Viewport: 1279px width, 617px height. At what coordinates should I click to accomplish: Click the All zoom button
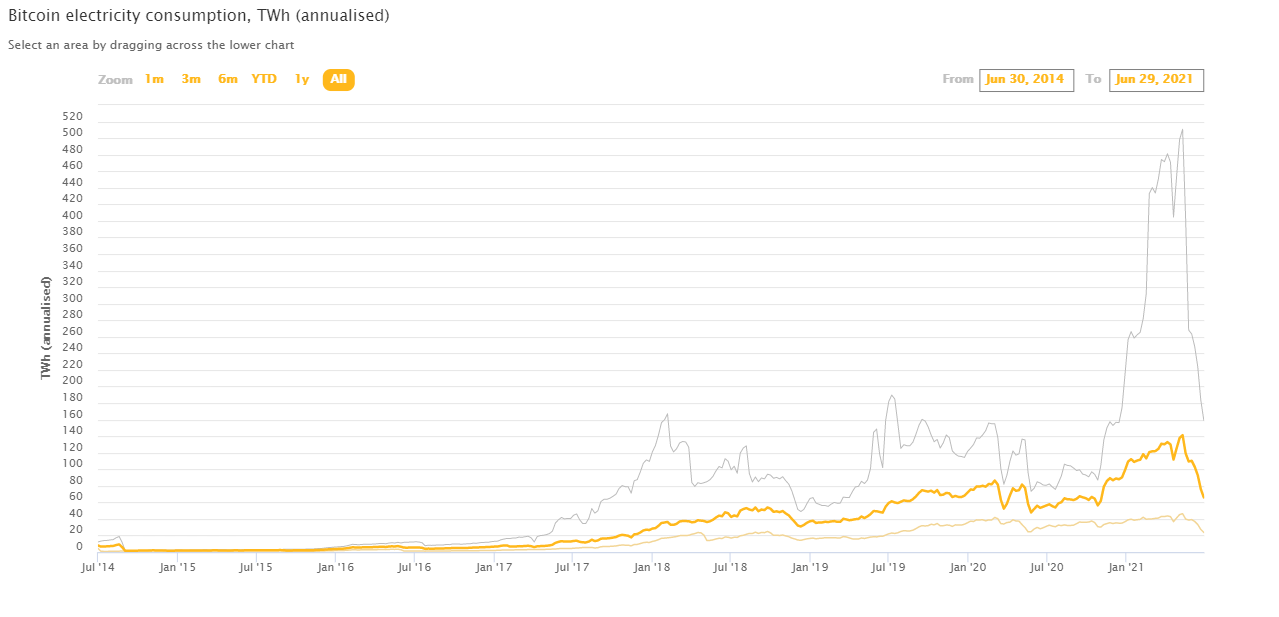338,79
